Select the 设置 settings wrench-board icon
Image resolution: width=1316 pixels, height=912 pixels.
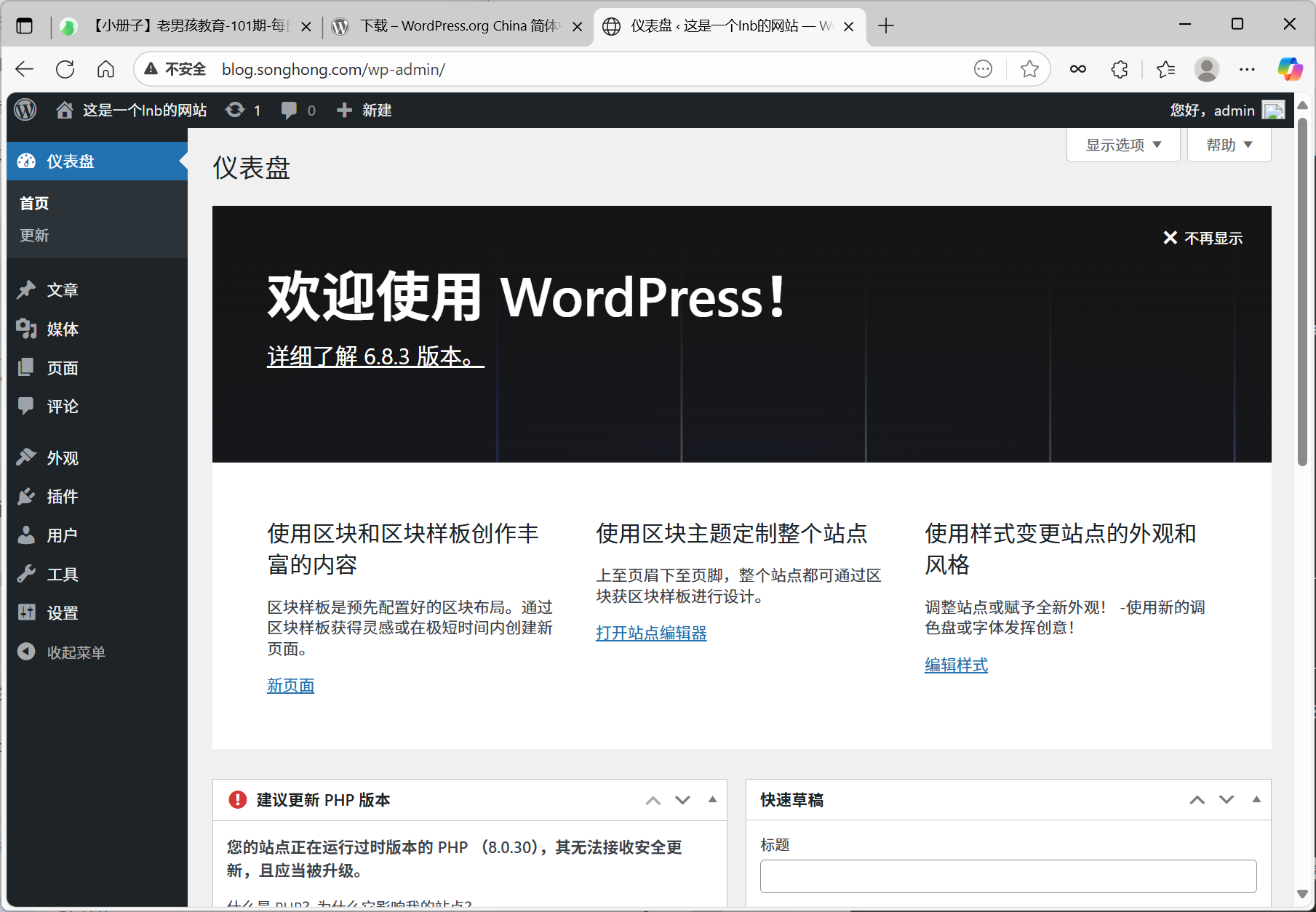click(x=26, y=612)
